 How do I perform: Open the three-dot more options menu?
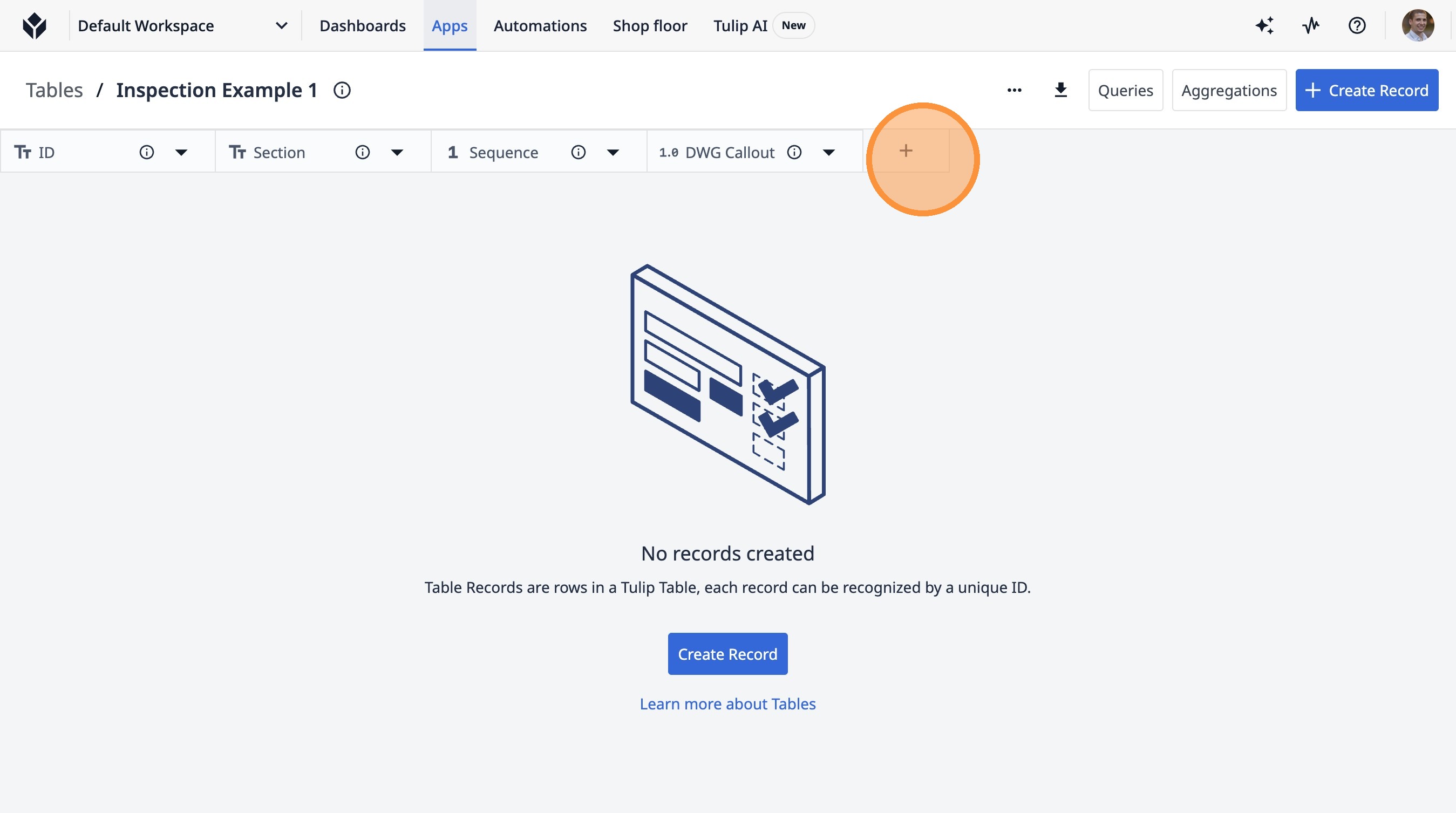coord(1014,91)
